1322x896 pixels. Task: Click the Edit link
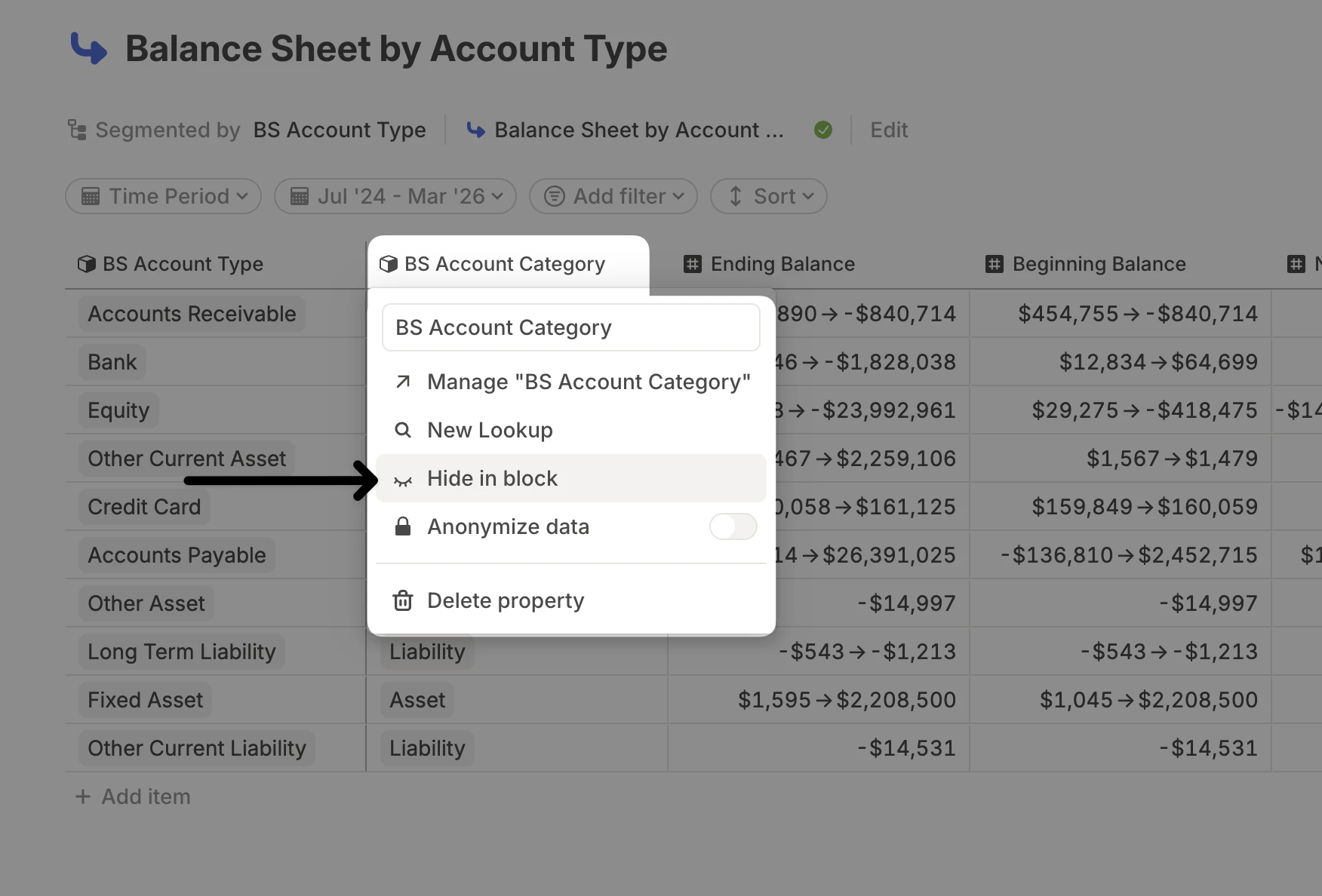click(x=889, y=130)
